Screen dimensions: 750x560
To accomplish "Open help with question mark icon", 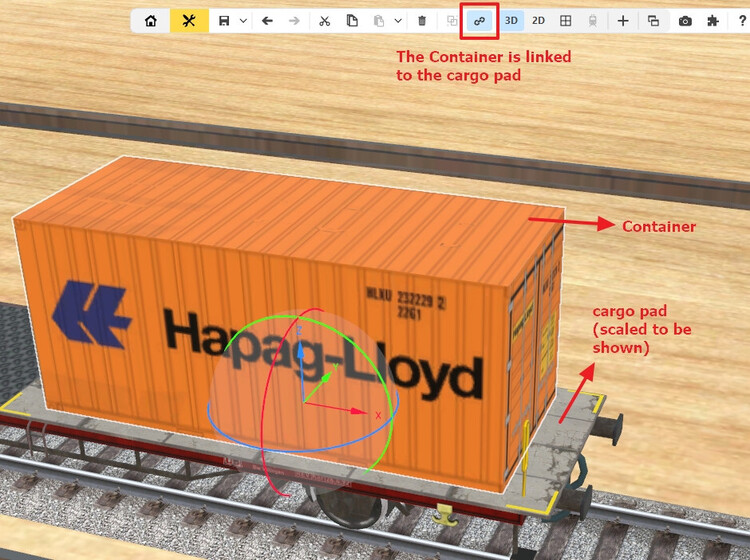I will pos(743,21).
